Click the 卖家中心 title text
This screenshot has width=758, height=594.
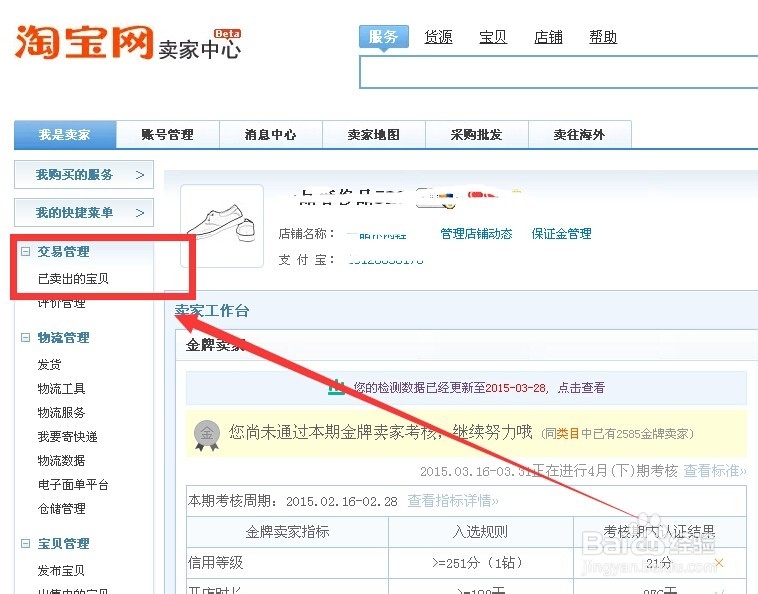199,49
